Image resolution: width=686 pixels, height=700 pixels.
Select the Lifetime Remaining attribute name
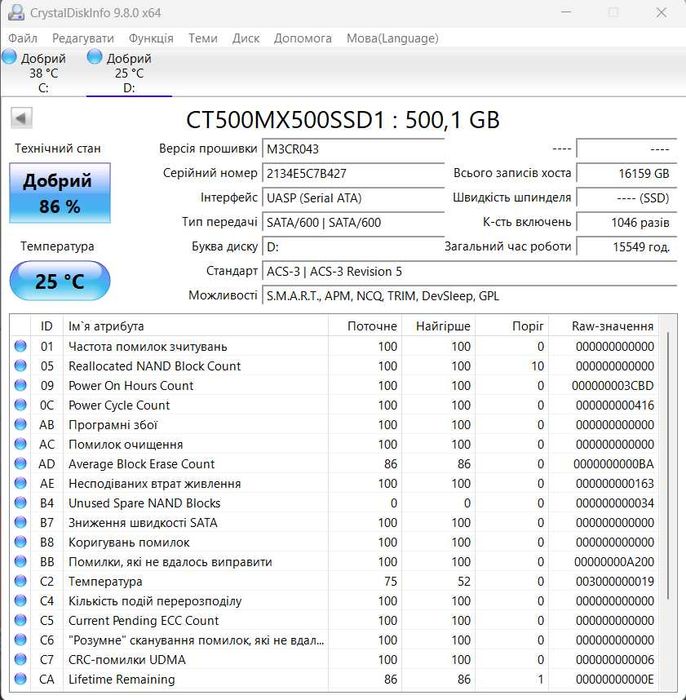coord(121,679)
